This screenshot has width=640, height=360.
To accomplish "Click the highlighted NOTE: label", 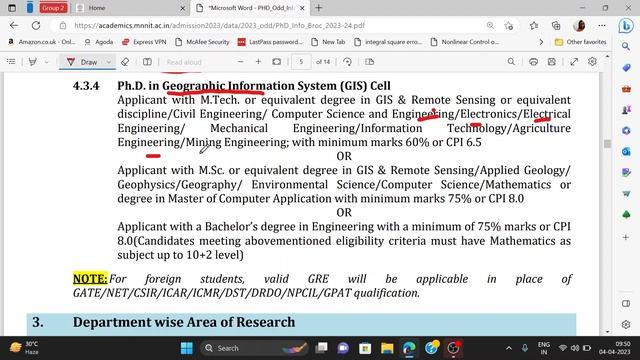I will pyautogui.click(x=90, y=279).
